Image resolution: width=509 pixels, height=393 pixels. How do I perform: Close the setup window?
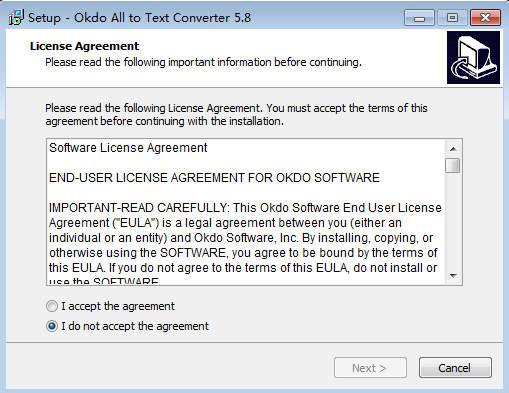click(485, 18)
